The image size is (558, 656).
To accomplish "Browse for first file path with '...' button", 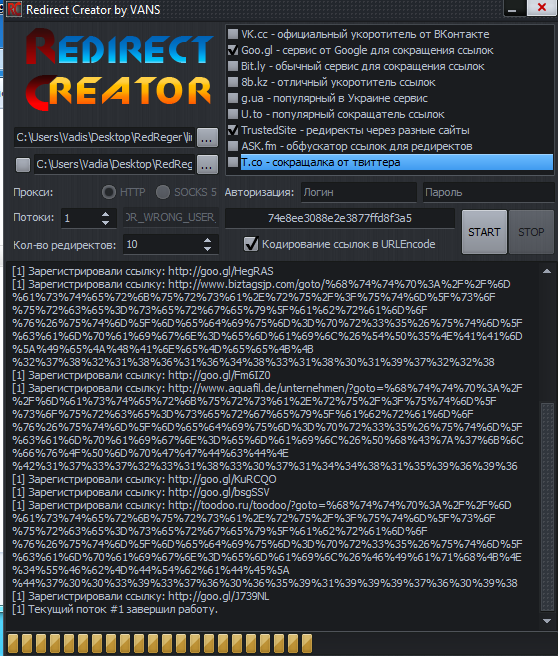I will tap(207, 137).
